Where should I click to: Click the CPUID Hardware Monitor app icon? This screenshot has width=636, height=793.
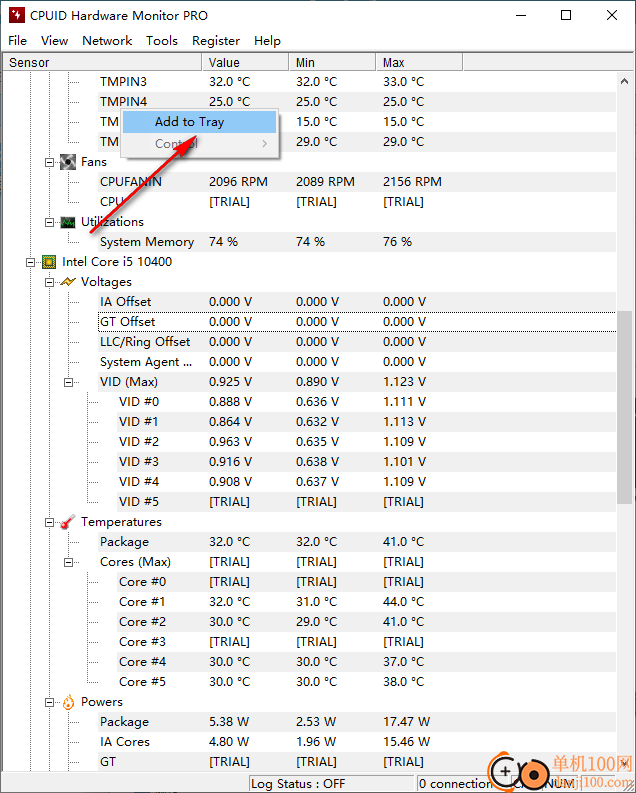(x=17, y=15)
